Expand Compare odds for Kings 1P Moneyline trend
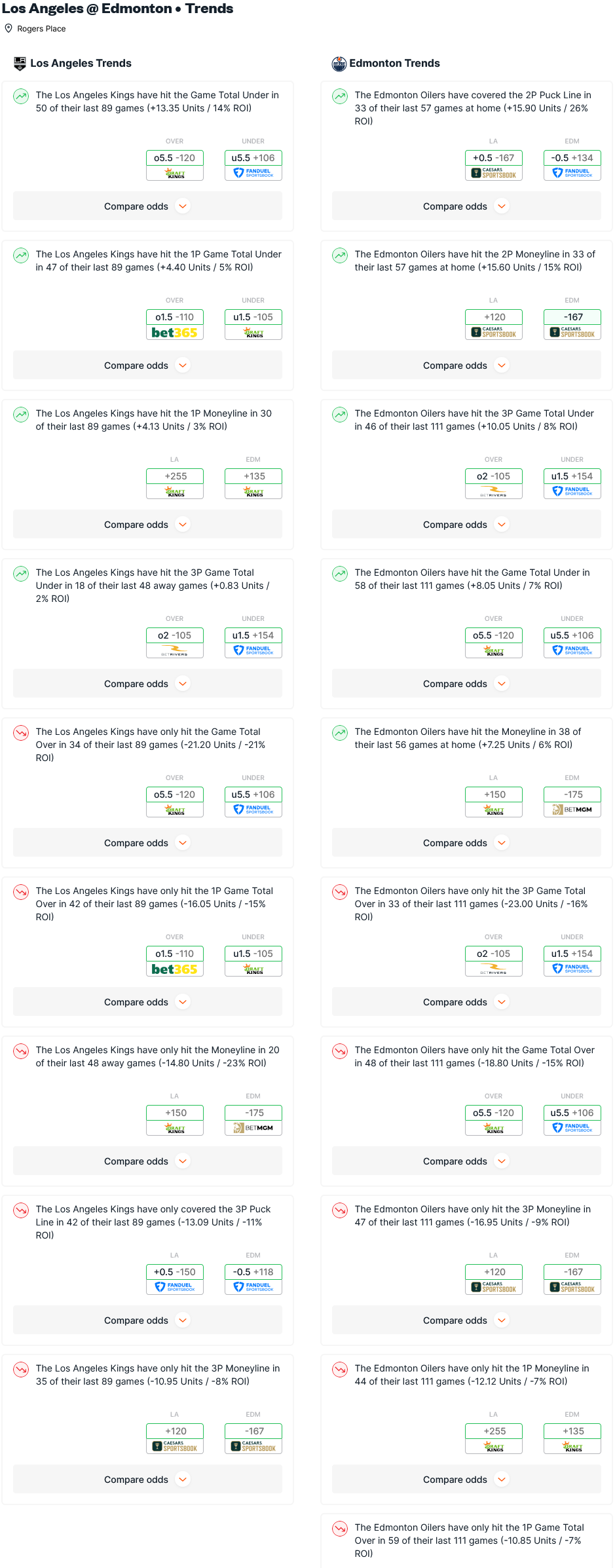Viewport: 615px width, 1568px height. point(148,525)
